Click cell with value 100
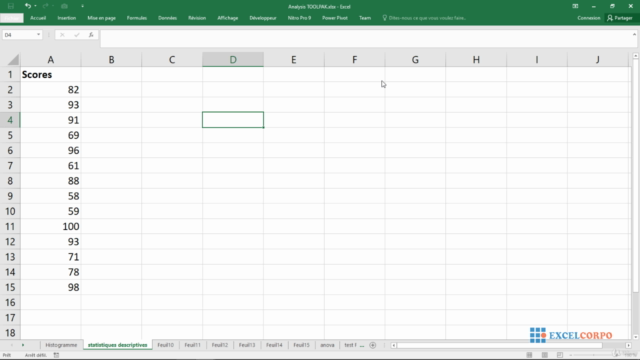The width and height of the screenshot is (640, 360). point(51,227)
